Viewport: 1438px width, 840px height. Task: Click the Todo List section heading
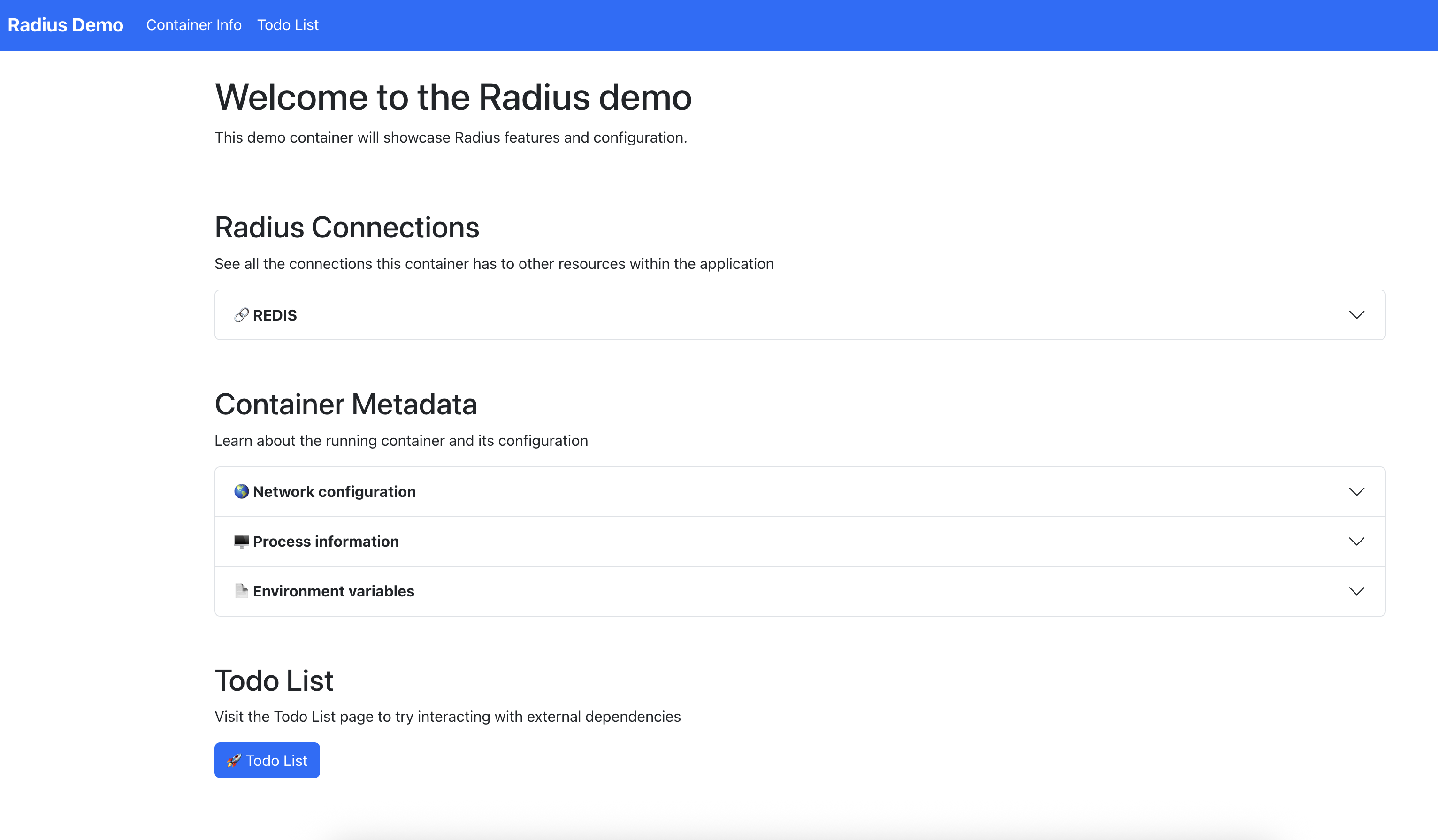click(274, 680)
